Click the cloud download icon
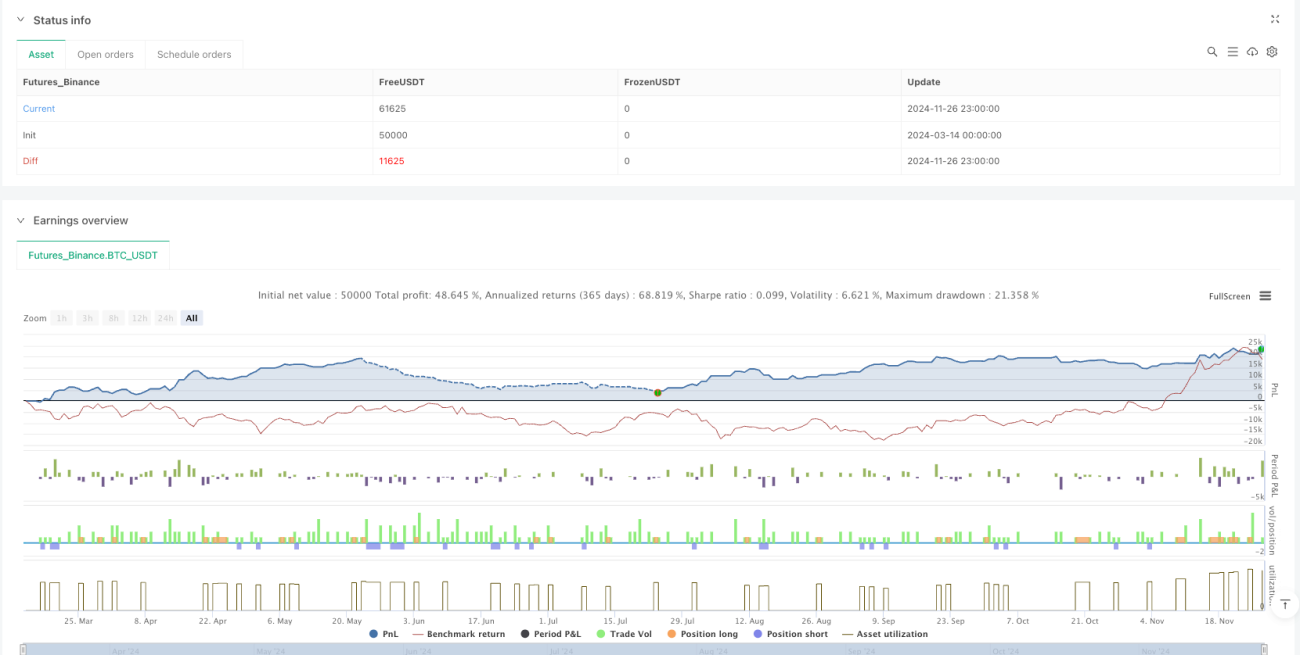This screenshot has width=1300, height=655. 1252,52
